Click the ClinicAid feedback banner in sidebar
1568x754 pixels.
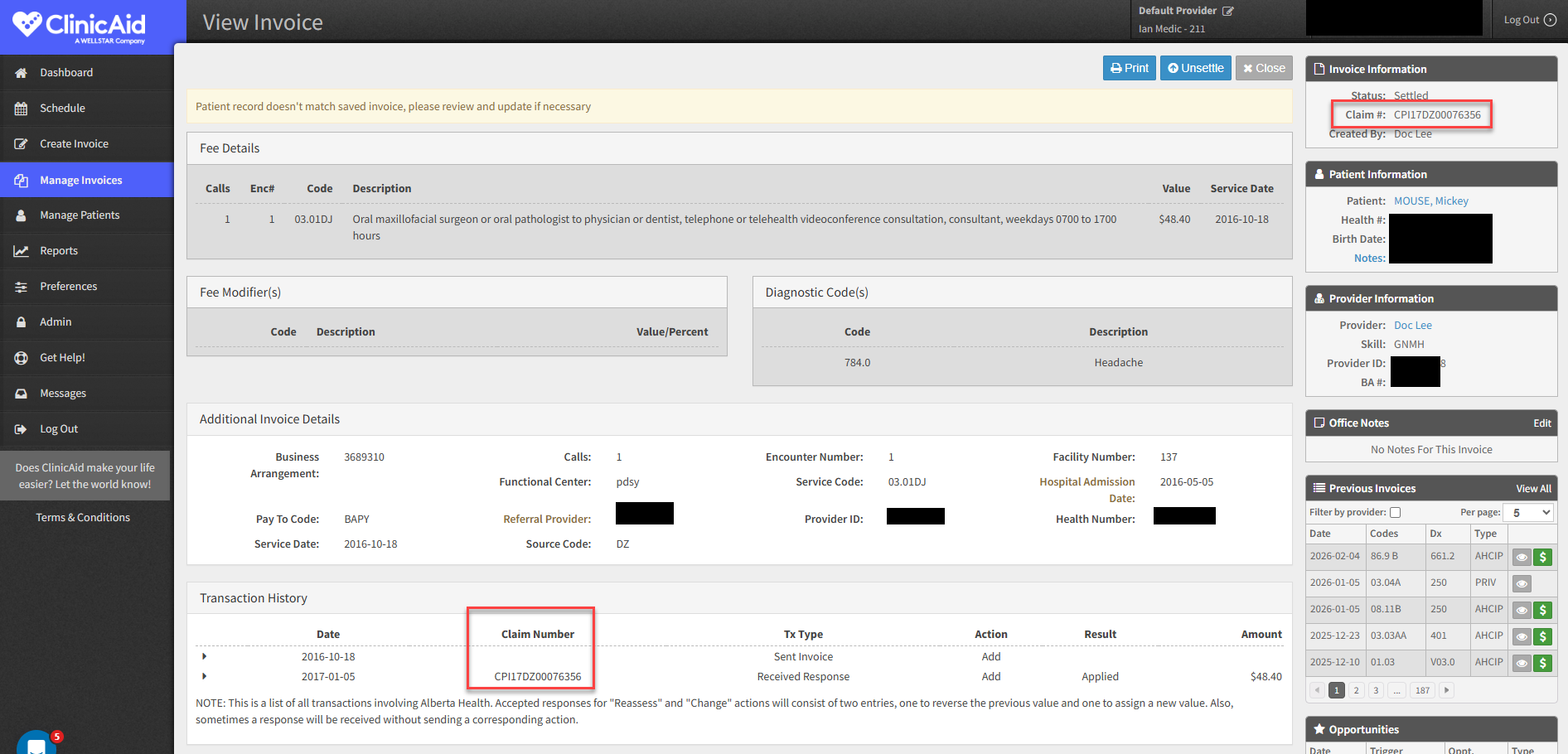pos(85,476)
